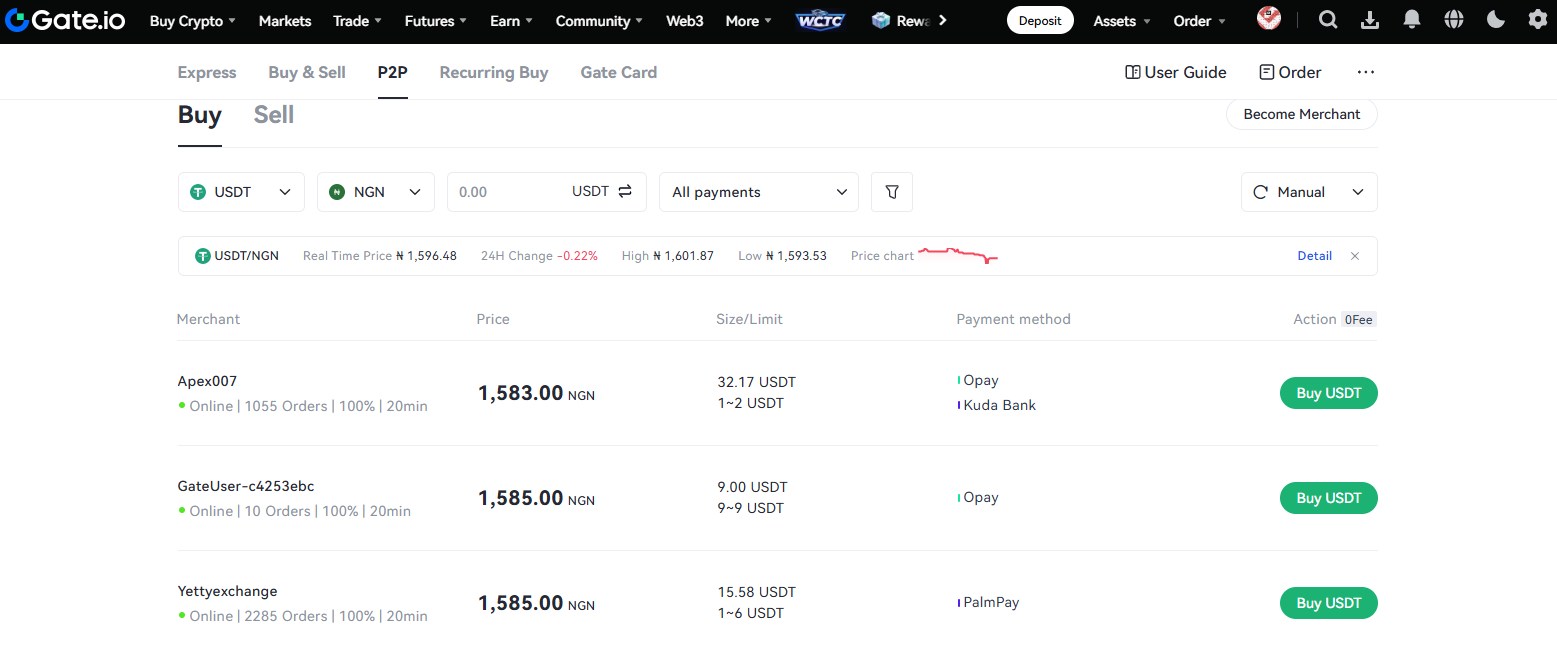The width and height of the screenshot is (1557, 654).
Task: Open the Order link beside User Guide
Action: pos(1290,72)
